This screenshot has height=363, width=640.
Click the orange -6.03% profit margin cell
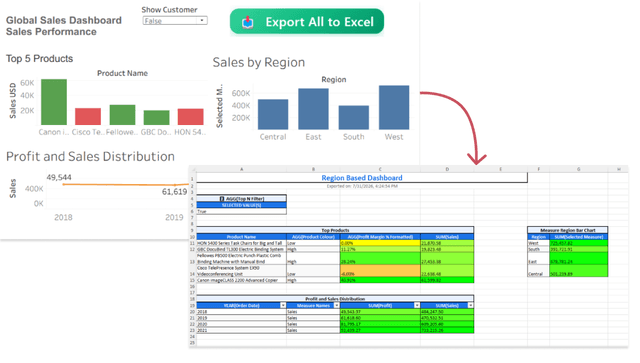pyautogui.click(x=380, y=271)
